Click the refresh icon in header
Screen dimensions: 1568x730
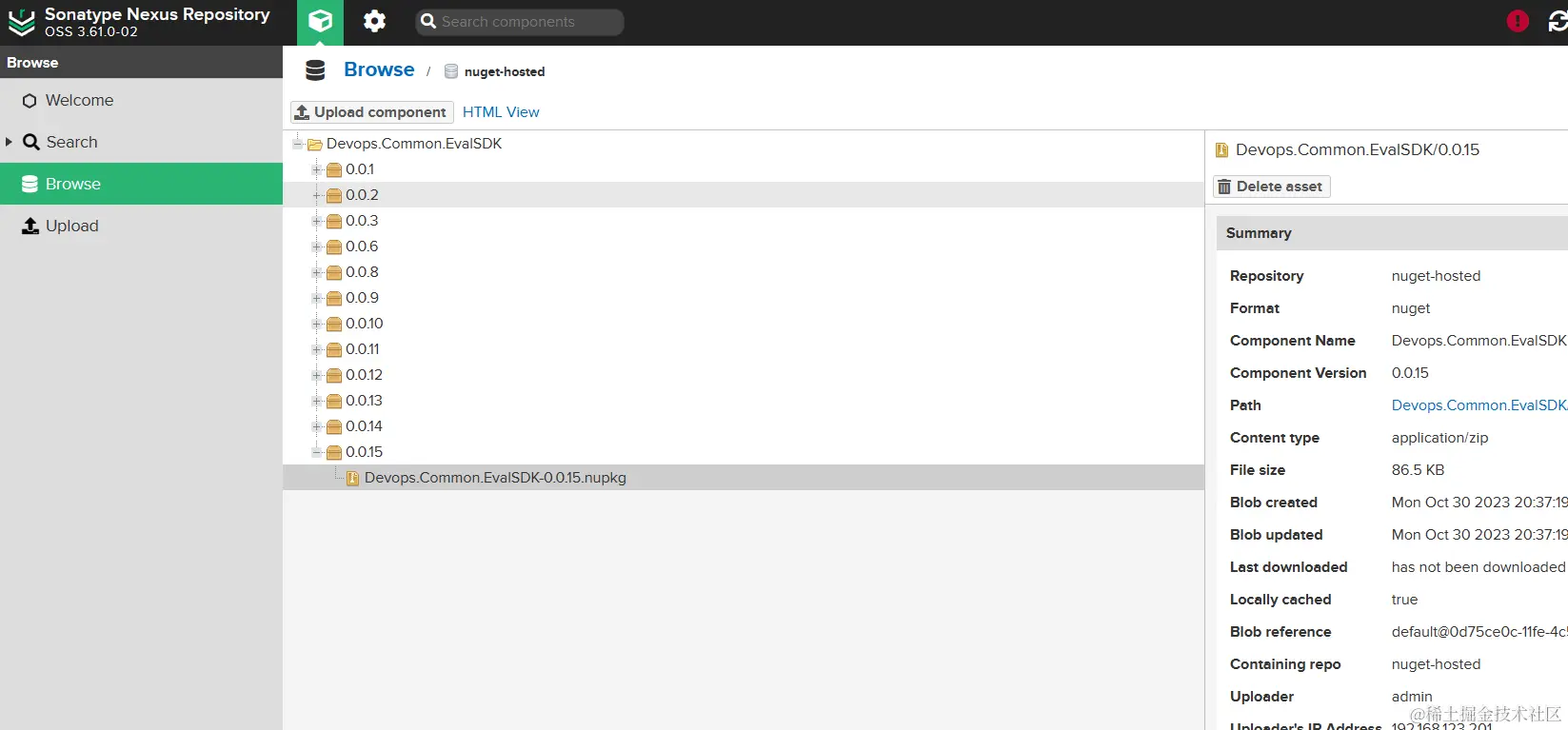point(1558,21)
